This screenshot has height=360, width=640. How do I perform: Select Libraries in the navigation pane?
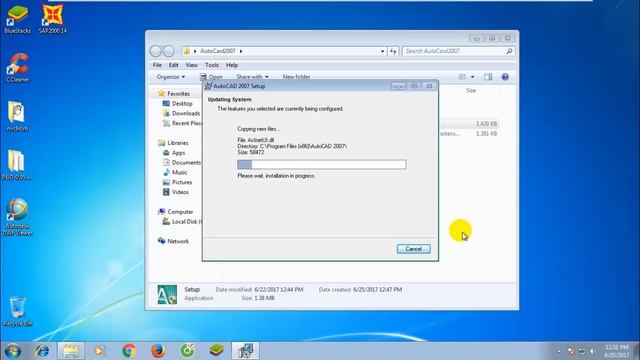173,143
